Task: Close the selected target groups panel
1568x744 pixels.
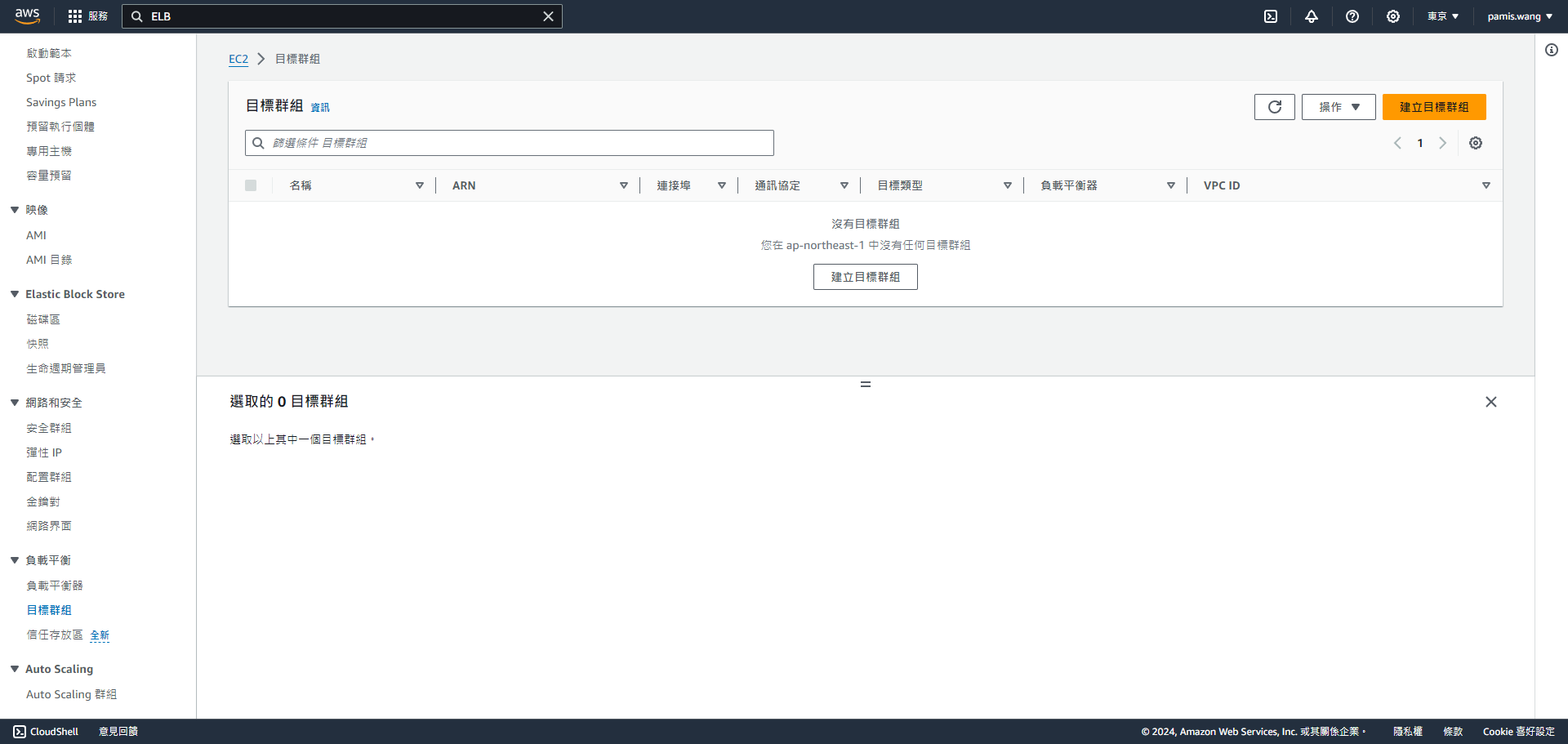Action: (x=1491, y=402)
